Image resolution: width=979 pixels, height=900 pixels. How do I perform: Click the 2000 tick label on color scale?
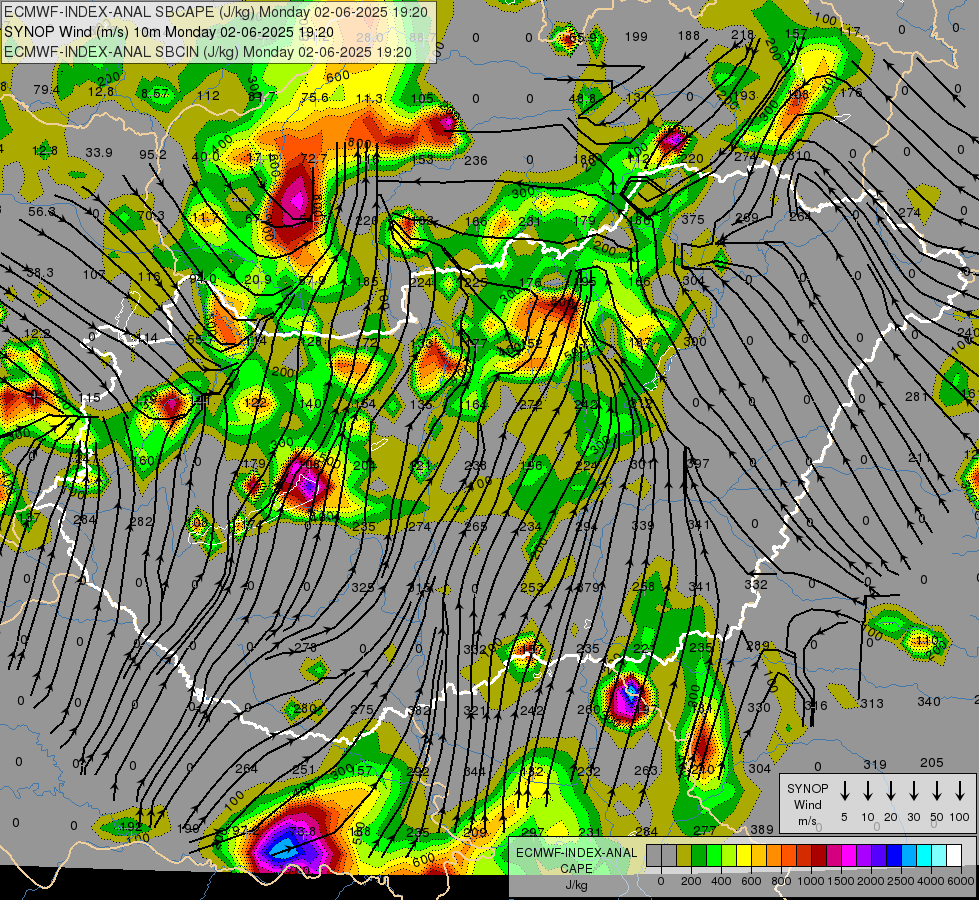[x=870, y=881]
